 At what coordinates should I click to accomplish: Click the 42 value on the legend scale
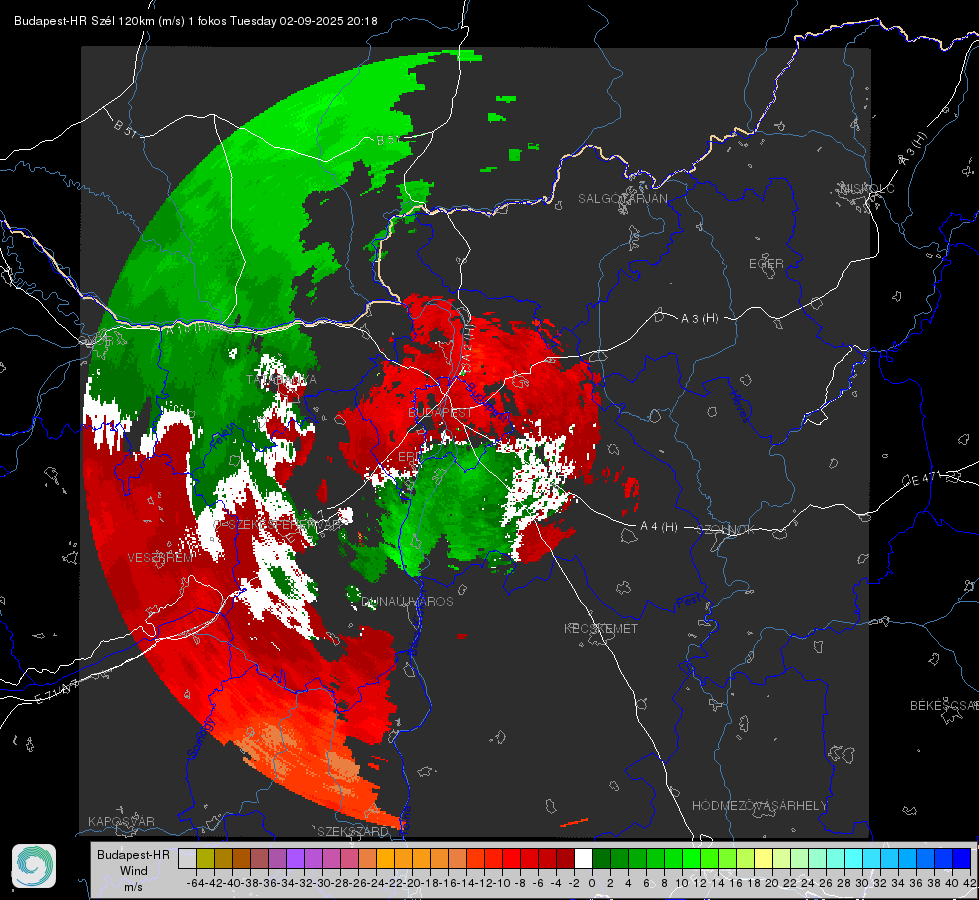click(x=970, y=883)
